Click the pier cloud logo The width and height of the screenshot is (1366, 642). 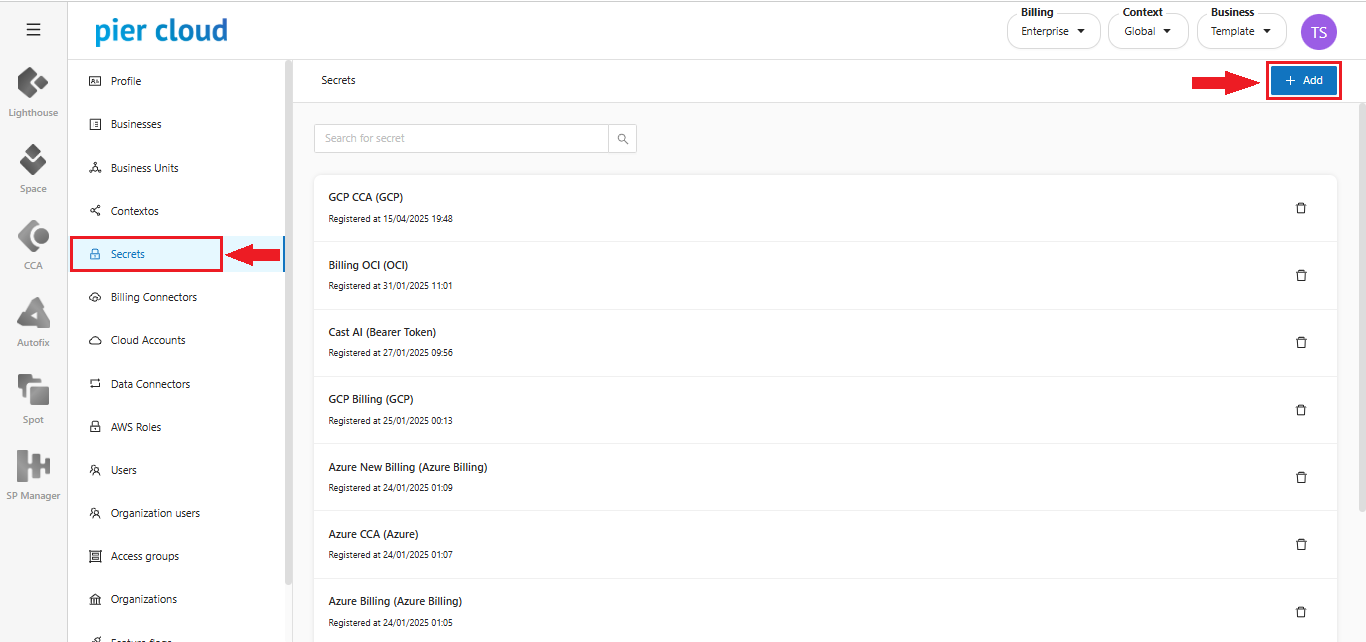pyautogui.click(x=161, y=31)
